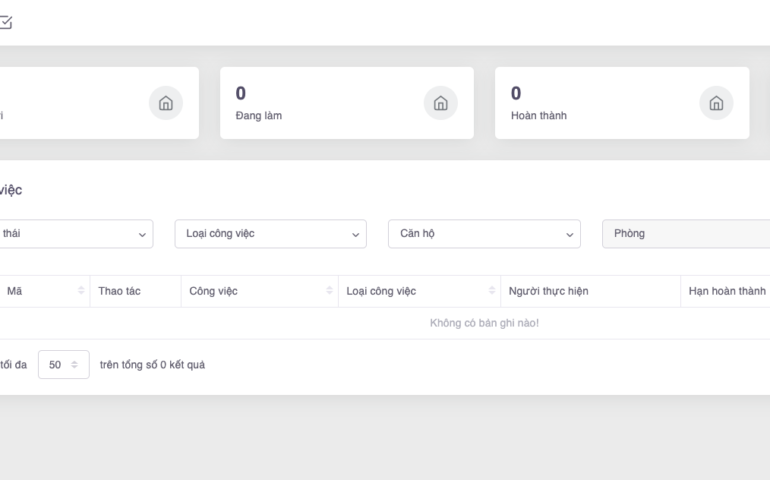The image size is (770, 480).
Task: Click the sort arrows on Loại công việc column
Action: coord(491,291)
